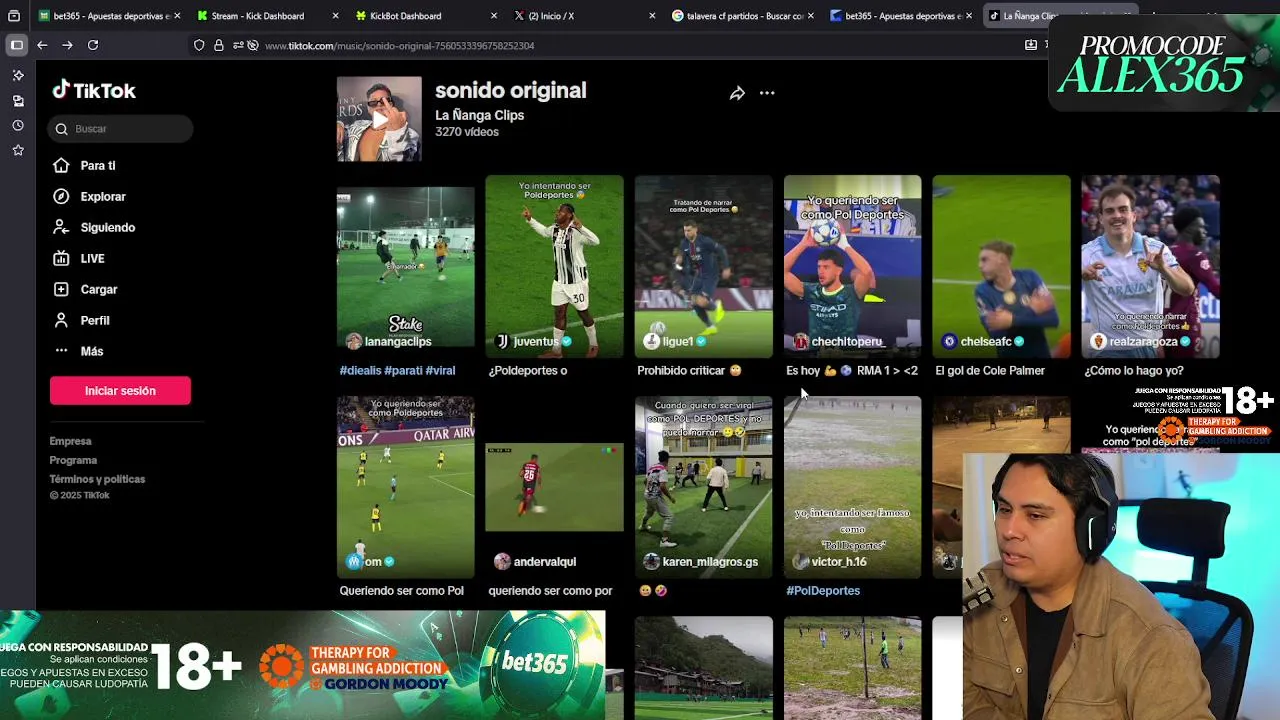Image resolution: width=1280 pixels, height=720 pixels.
Task: Open the ligue1 video thumbnail
Action: click(703, 267)
